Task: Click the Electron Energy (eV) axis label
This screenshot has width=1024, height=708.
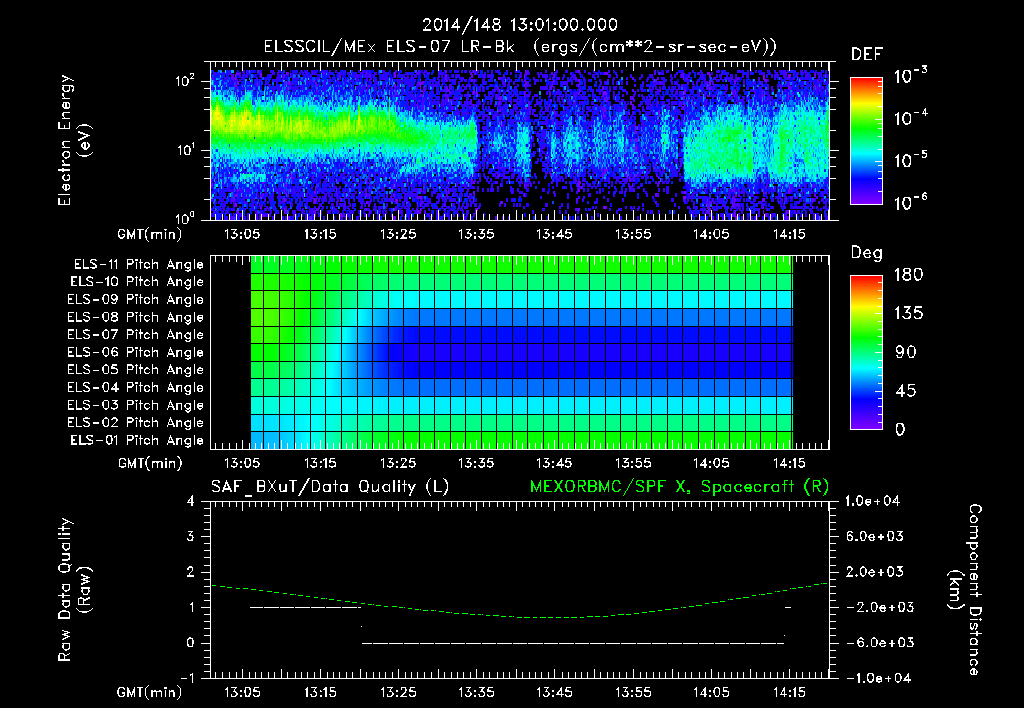Action: (x=74, y=140)
